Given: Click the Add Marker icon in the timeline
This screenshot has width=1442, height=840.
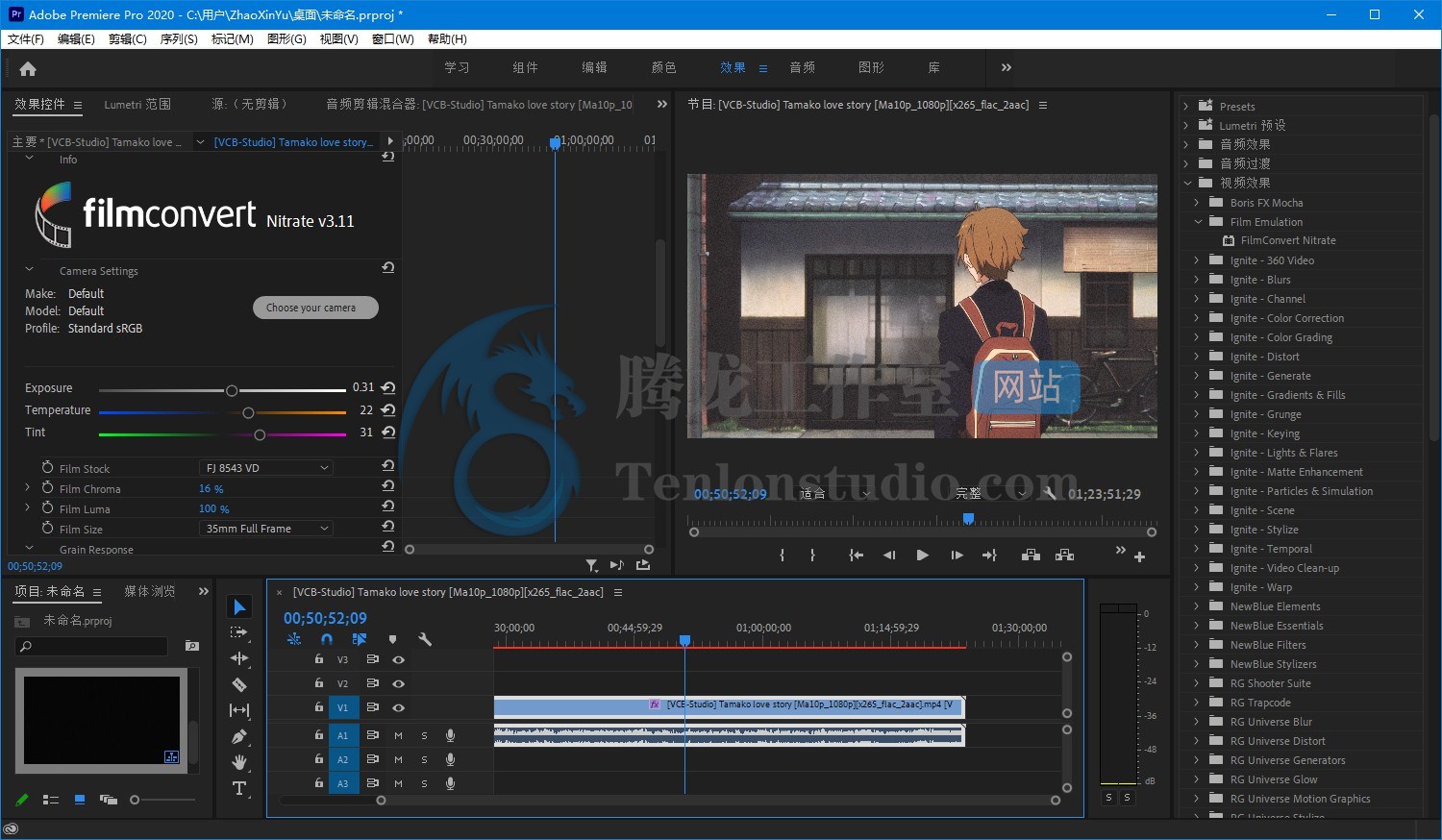Looking at the screenshot, I should pos(392,639).
